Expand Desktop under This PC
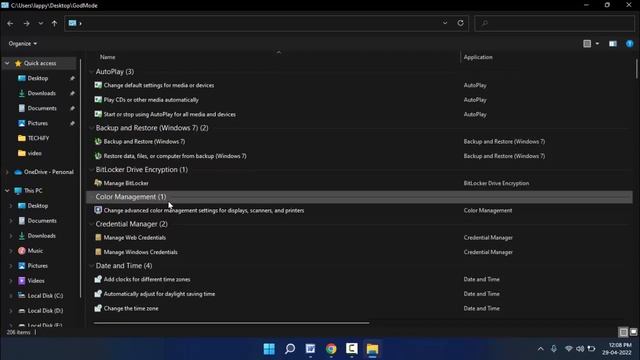640x360 pixels. point(11,206)
